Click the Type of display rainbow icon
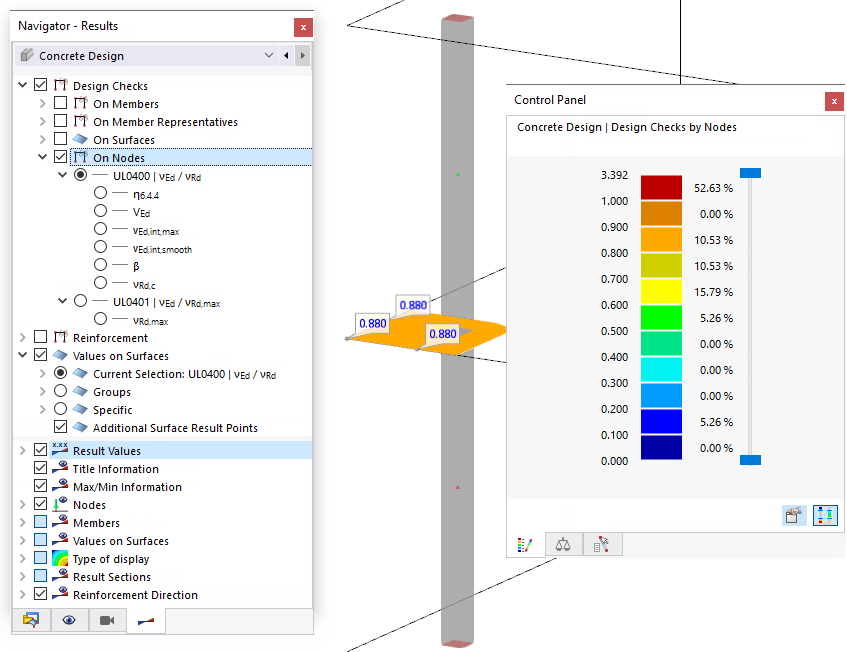Image resolution: width=847 pixels, height=652 pixels. [x=60, y=558]
